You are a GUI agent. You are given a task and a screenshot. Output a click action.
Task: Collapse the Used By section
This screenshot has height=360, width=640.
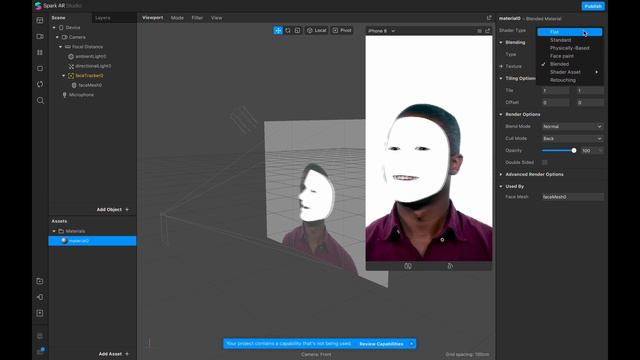click(501, 187)
